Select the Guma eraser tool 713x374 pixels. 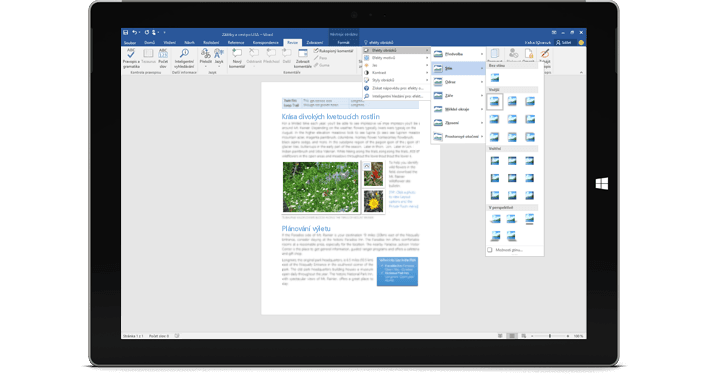click(321, 65)
